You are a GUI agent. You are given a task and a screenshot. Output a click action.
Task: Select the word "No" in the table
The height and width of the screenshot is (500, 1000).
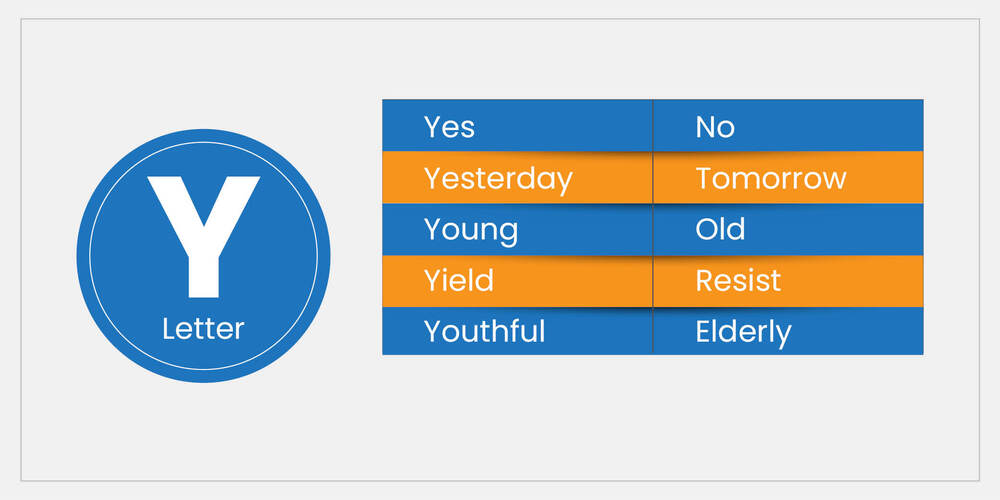715,127
